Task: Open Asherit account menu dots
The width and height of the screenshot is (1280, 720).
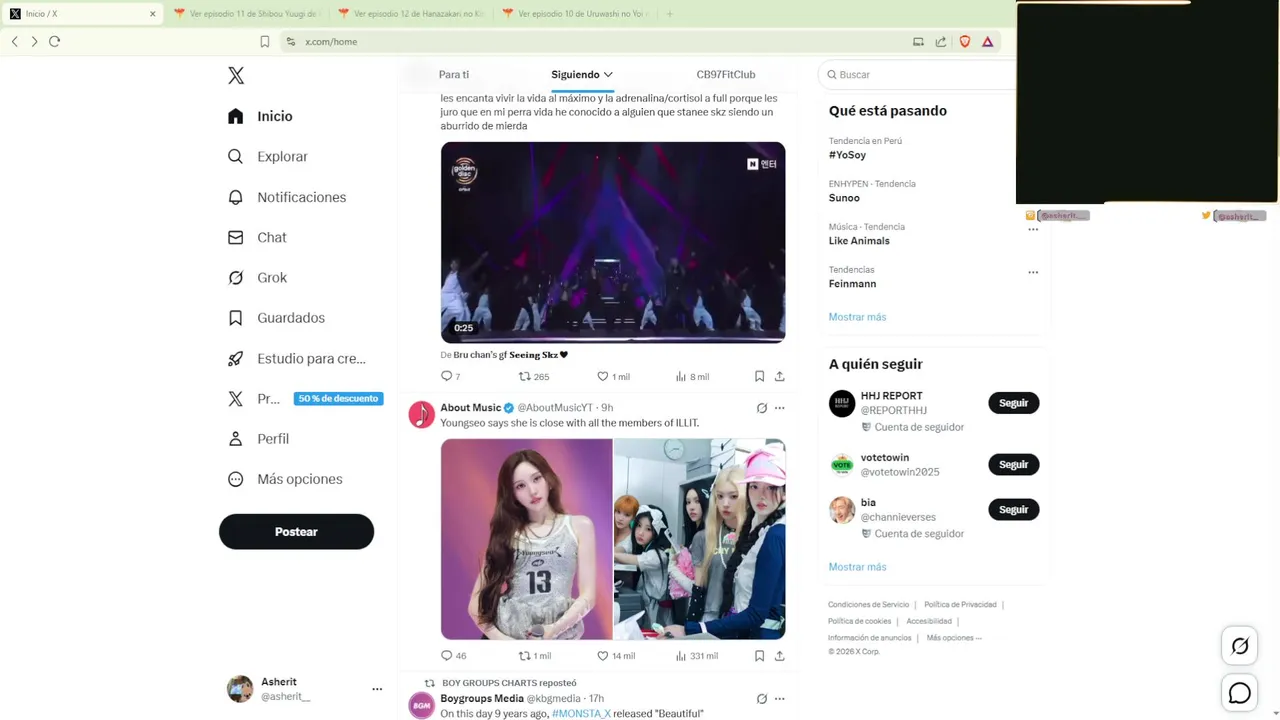Action: [x=377, y=689]
